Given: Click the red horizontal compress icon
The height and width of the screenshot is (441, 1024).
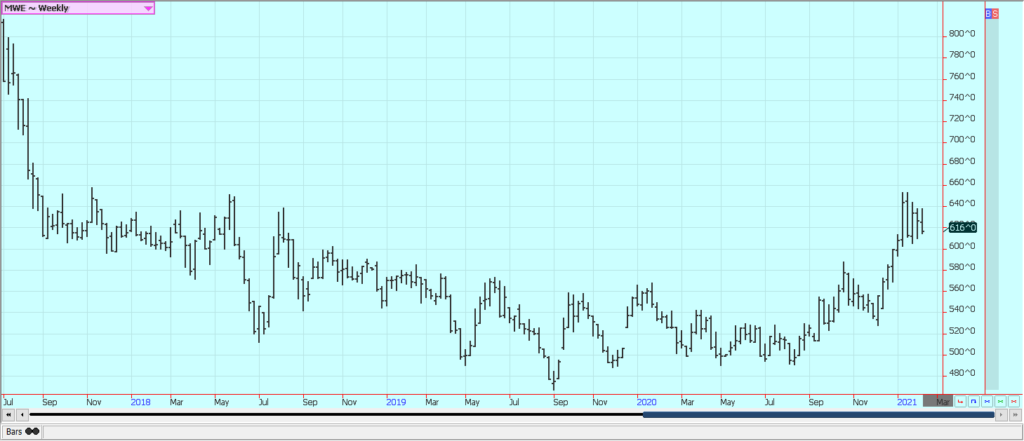Looking at the screenshot, I should coord(1014,401).
